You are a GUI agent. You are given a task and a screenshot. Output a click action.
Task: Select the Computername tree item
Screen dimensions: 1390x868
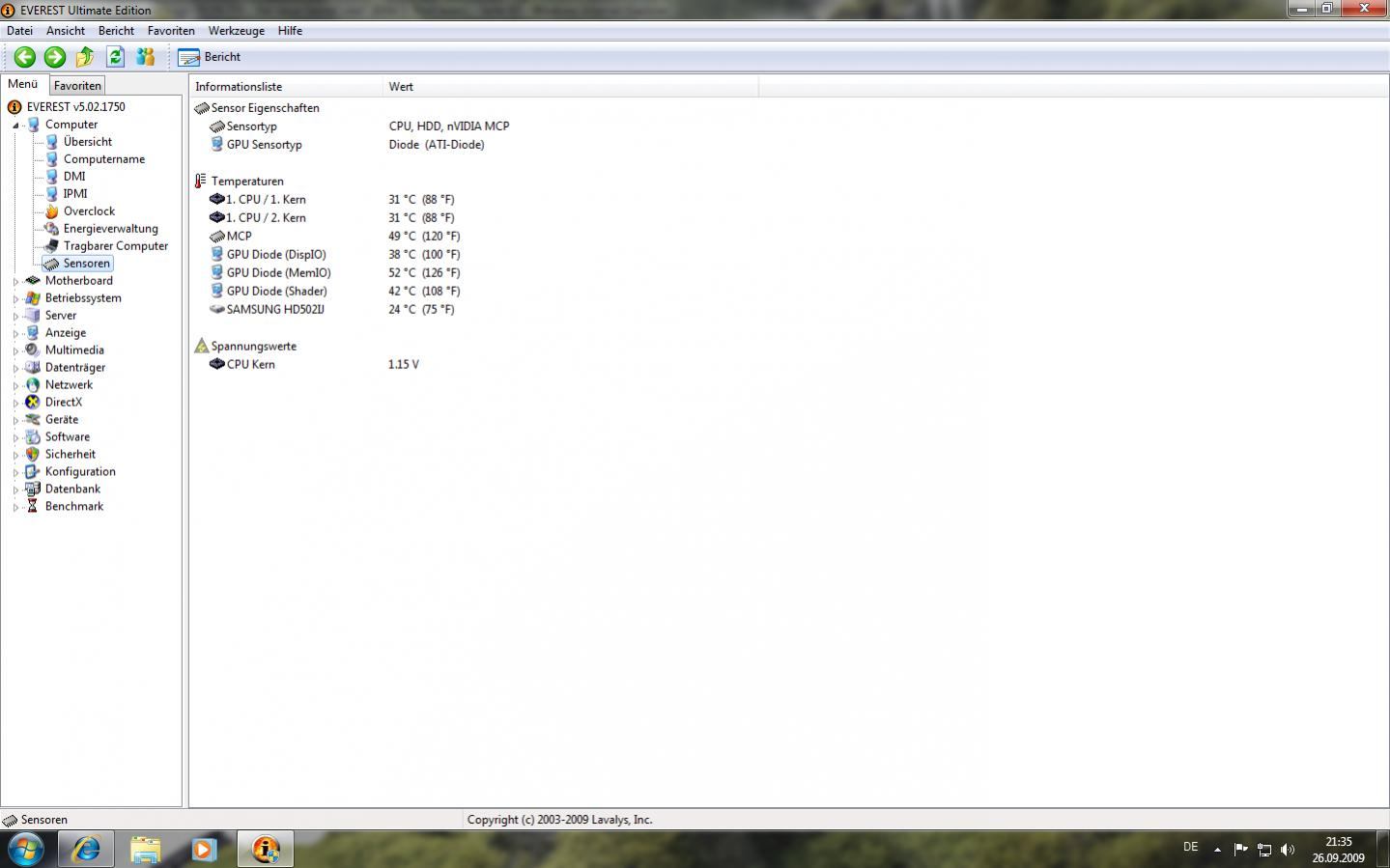(103, 159)
